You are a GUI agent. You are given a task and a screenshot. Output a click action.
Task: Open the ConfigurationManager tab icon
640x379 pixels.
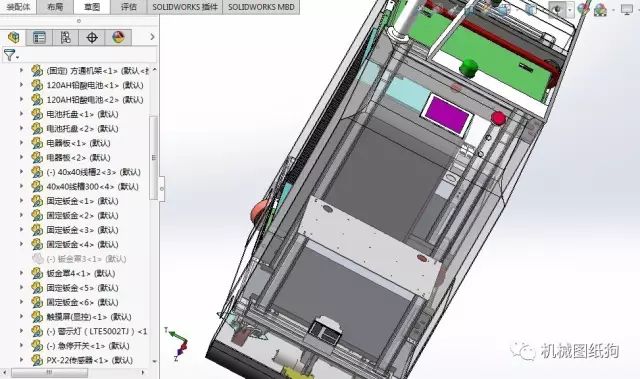65,38
